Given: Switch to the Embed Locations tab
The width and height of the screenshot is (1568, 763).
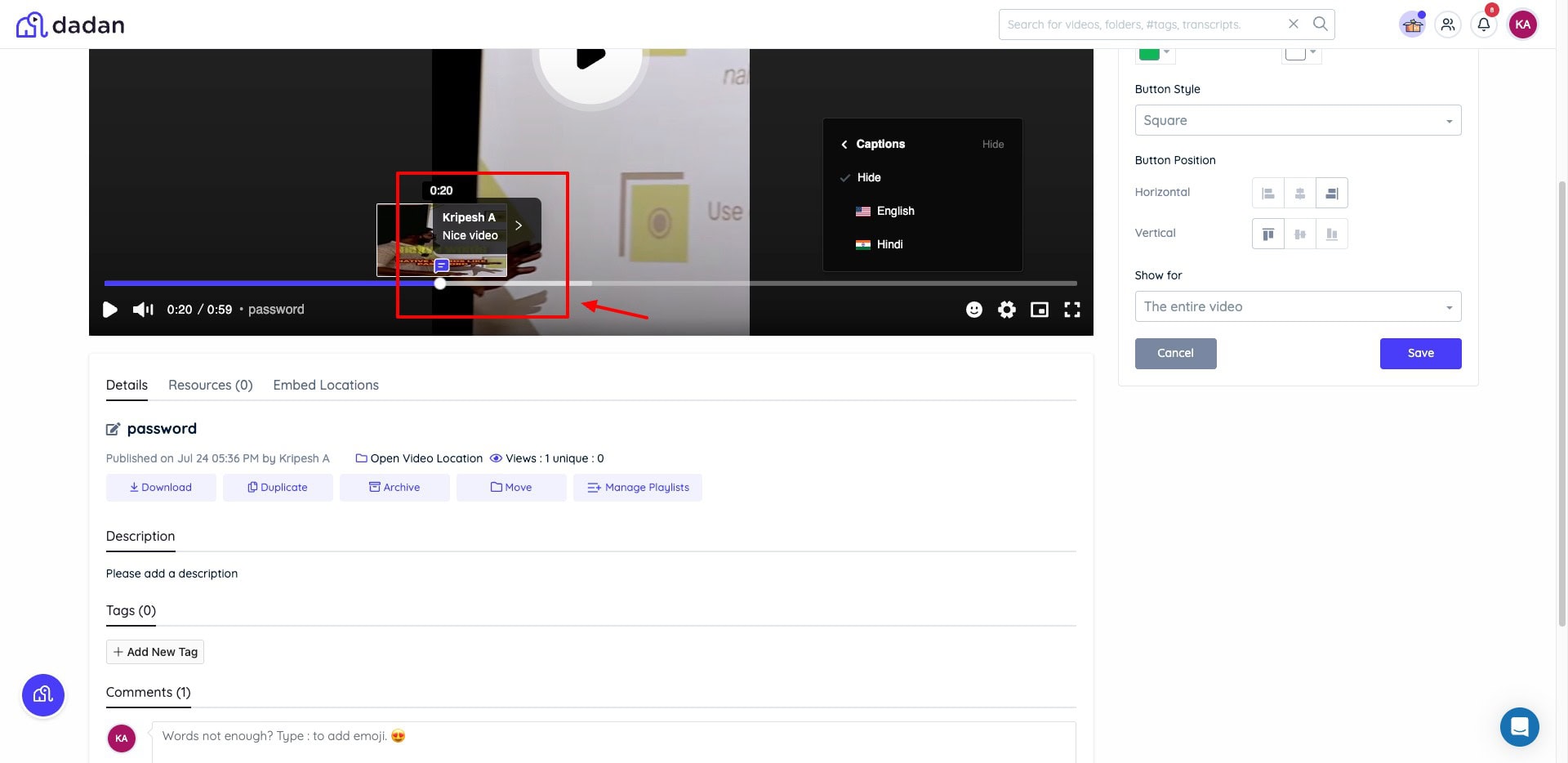Looking at the screenshot, I should click(x=325, y=386).
